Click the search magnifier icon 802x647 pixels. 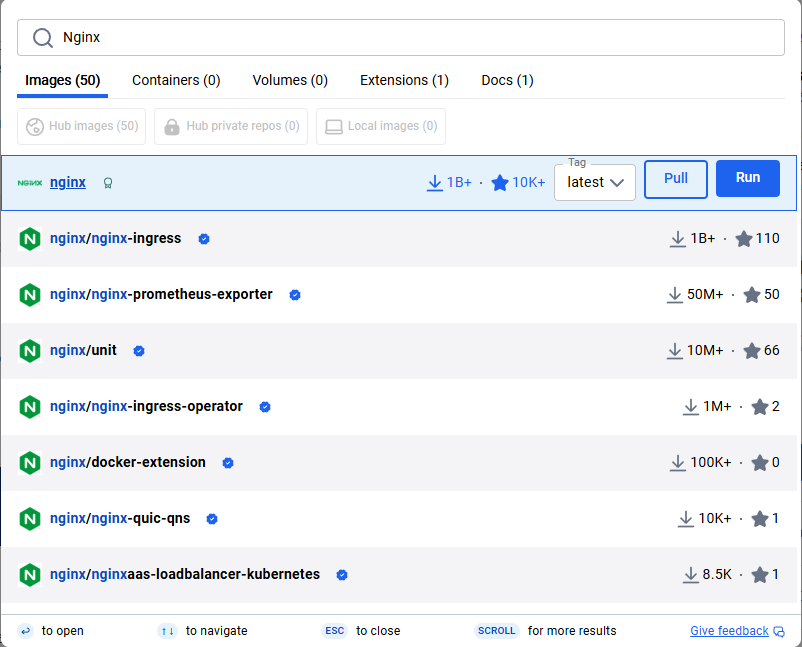click(43, 38)
